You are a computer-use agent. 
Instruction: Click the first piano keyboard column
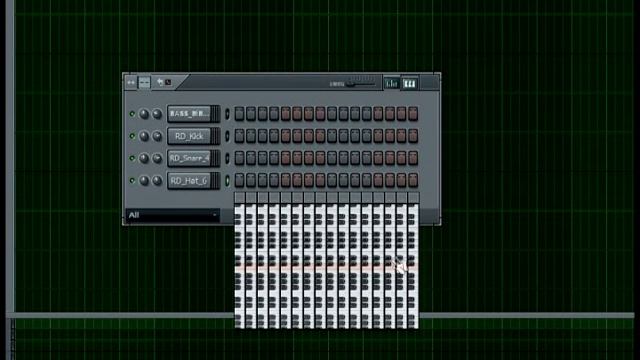pos(240,266)
